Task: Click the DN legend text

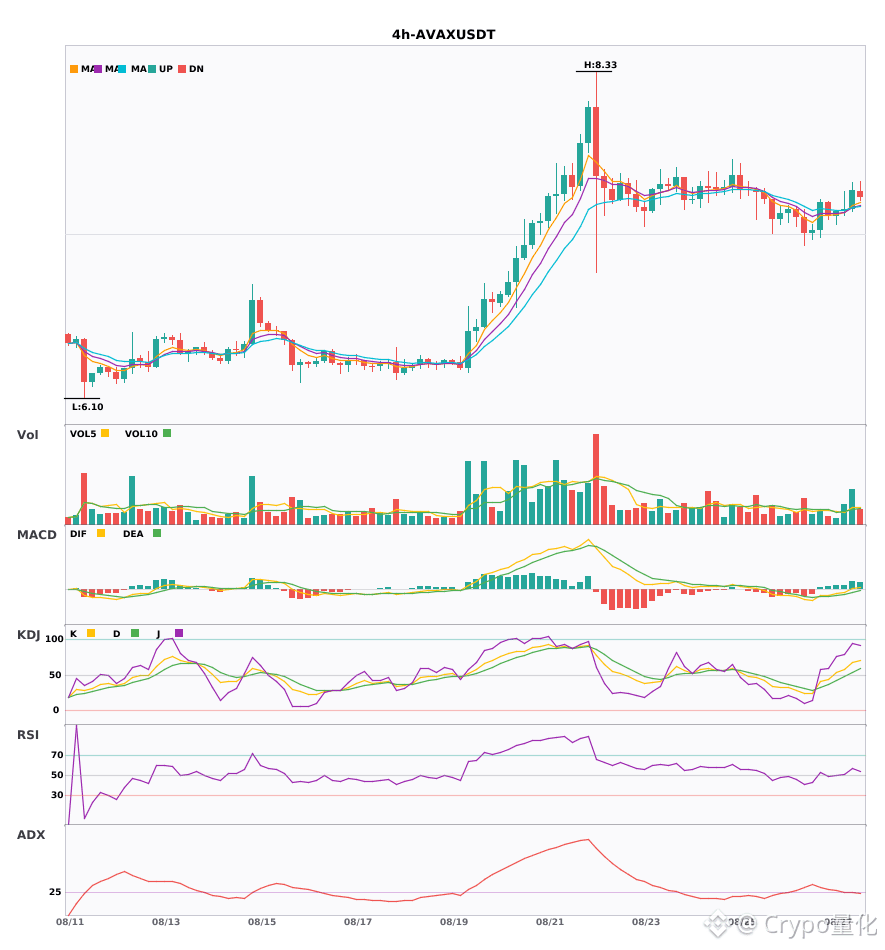Action: pyautogui.click(x=196, y=69)
